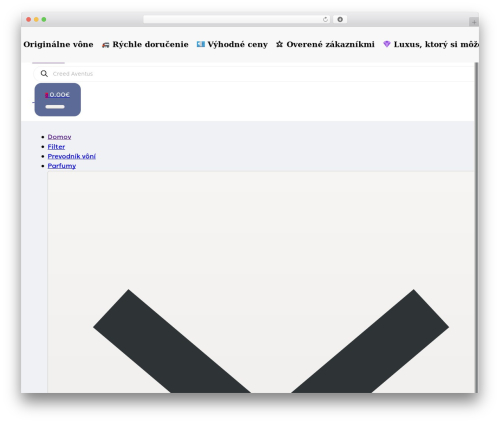Open a new tab with plus button
This screenshot has height=423, width=500.
(x=474, y=22)
